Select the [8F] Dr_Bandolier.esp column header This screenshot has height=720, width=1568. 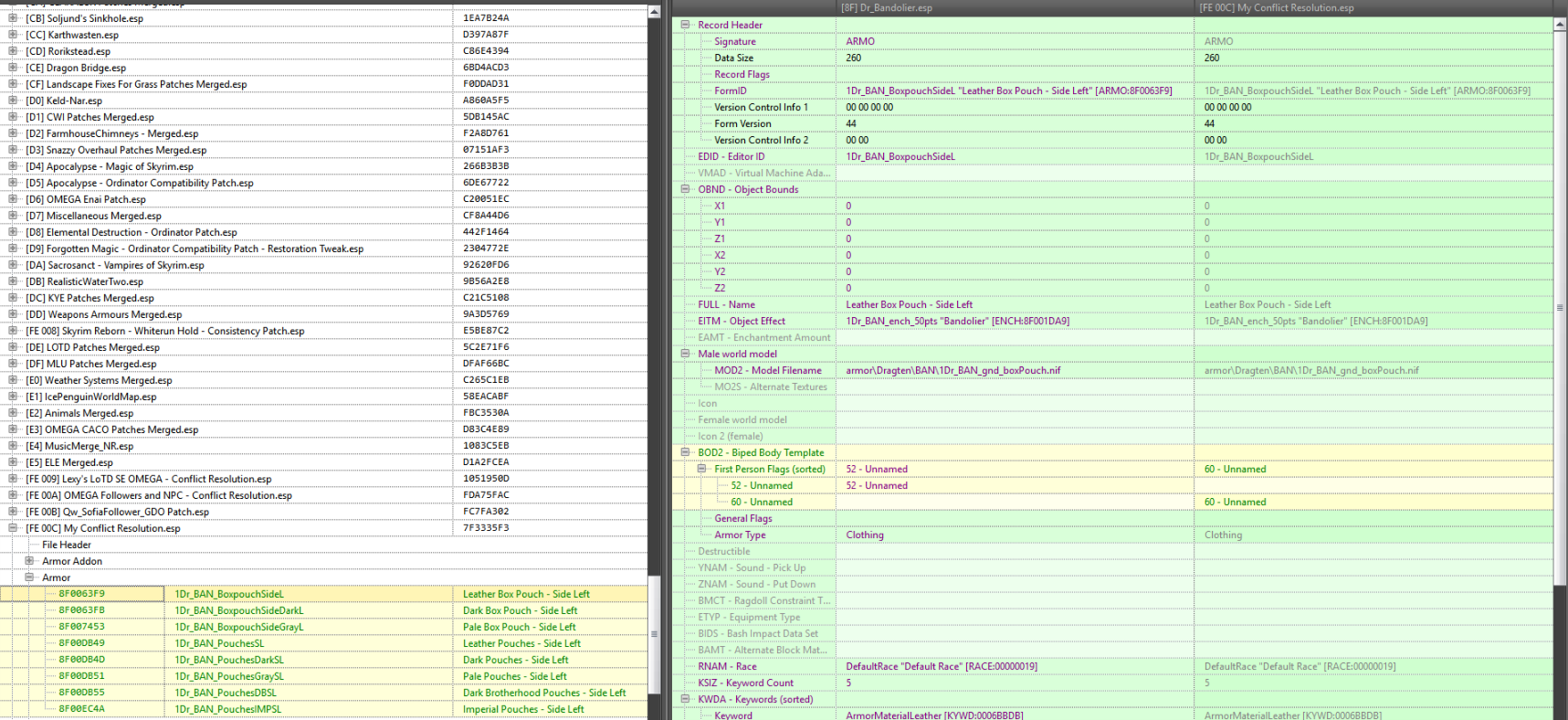click(1015, 8)
